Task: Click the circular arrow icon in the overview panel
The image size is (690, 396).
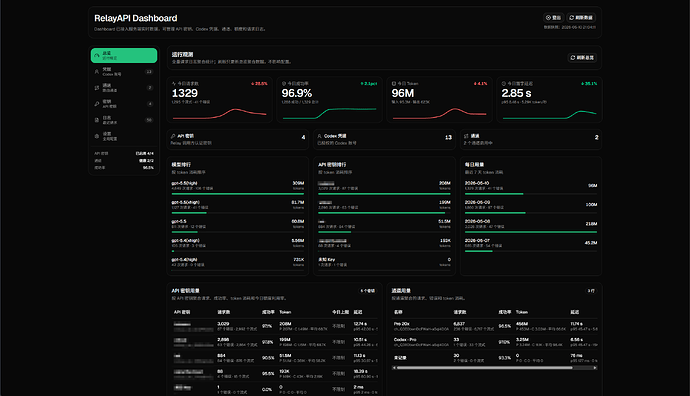Action: tap(573, 58)
